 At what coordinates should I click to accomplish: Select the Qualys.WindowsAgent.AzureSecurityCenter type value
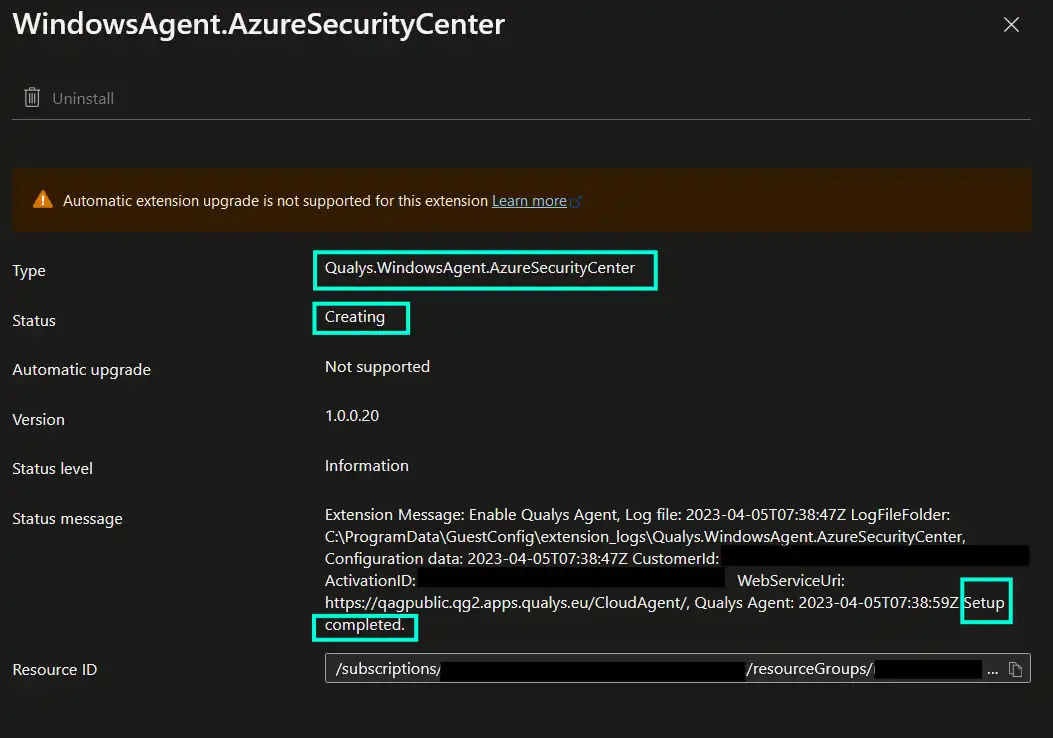tap(479, 268)
